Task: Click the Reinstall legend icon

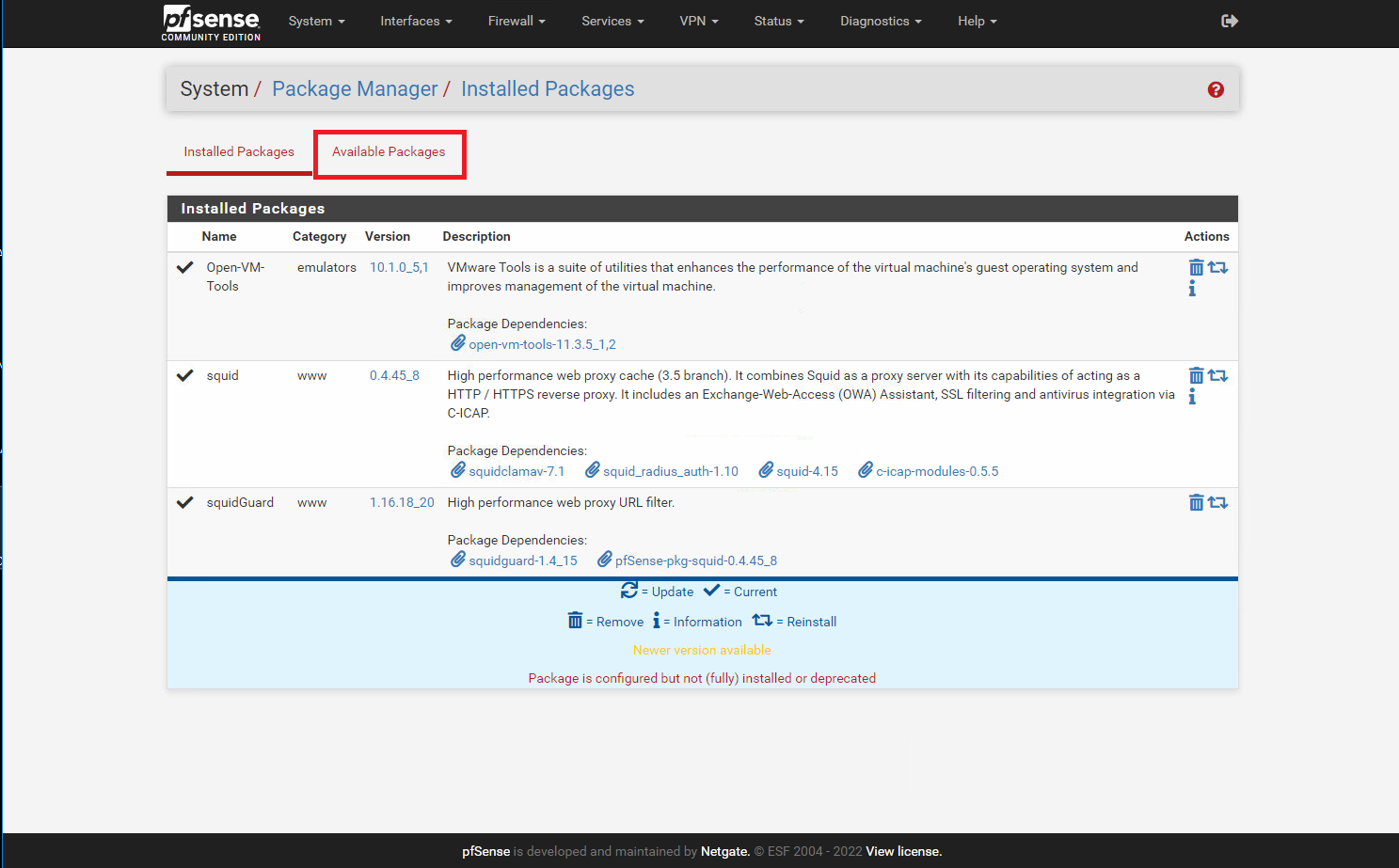Action: [762, 621]
